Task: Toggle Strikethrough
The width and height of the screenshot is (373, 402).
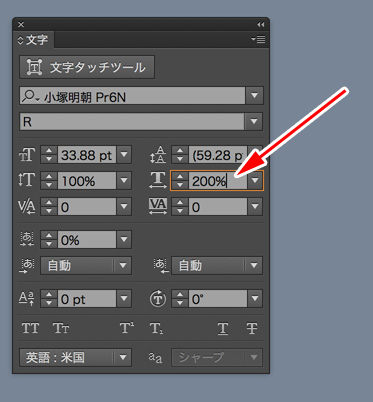Action: pyautogui.click(x=252, y=329)
